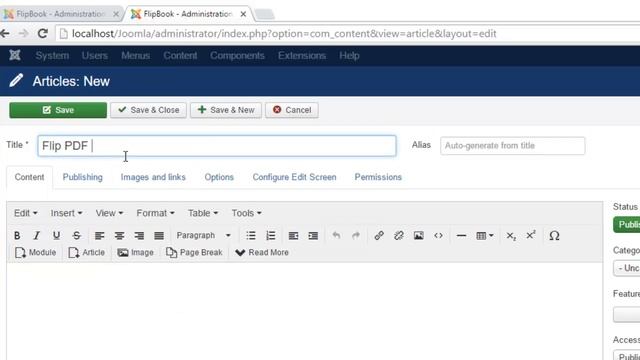Open editor Format menu

(155, 213)
